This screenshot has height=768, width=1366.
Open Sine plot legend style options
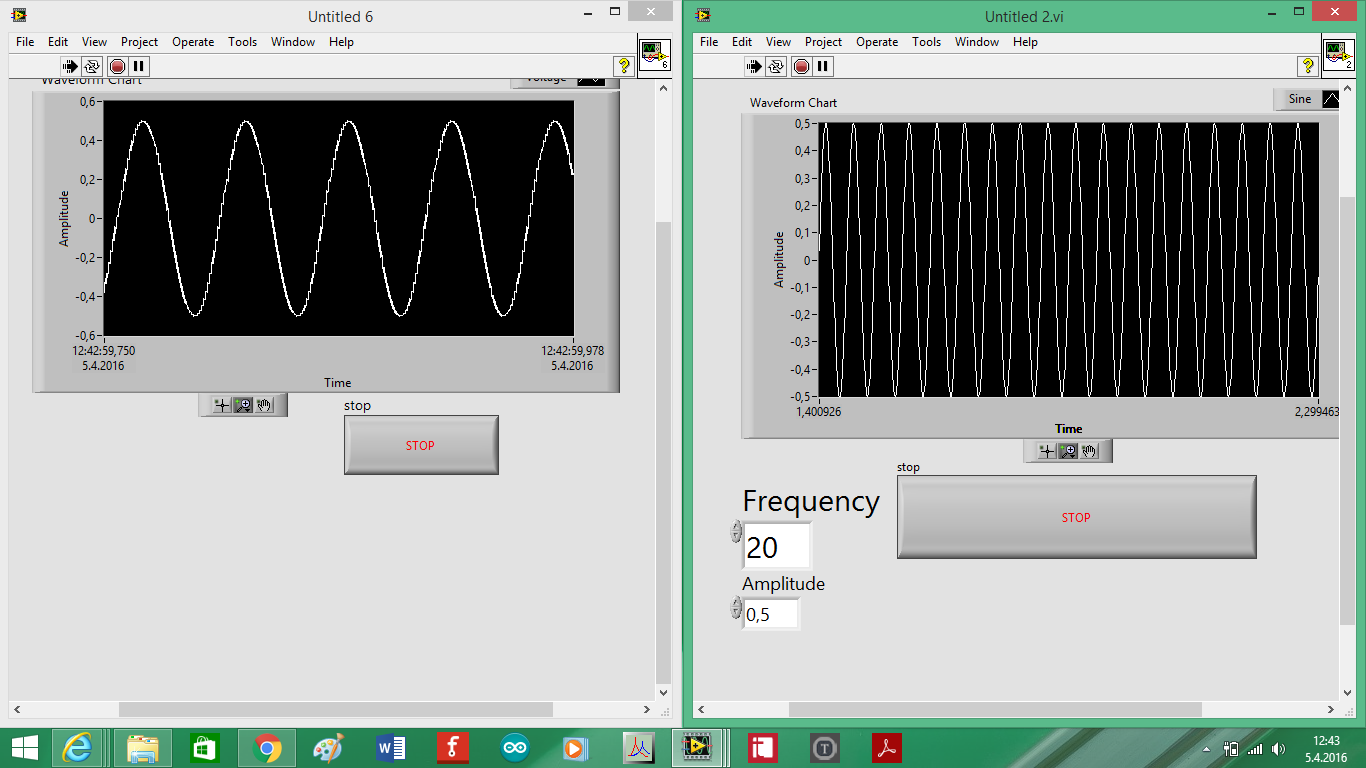(x=1330, y=99)
